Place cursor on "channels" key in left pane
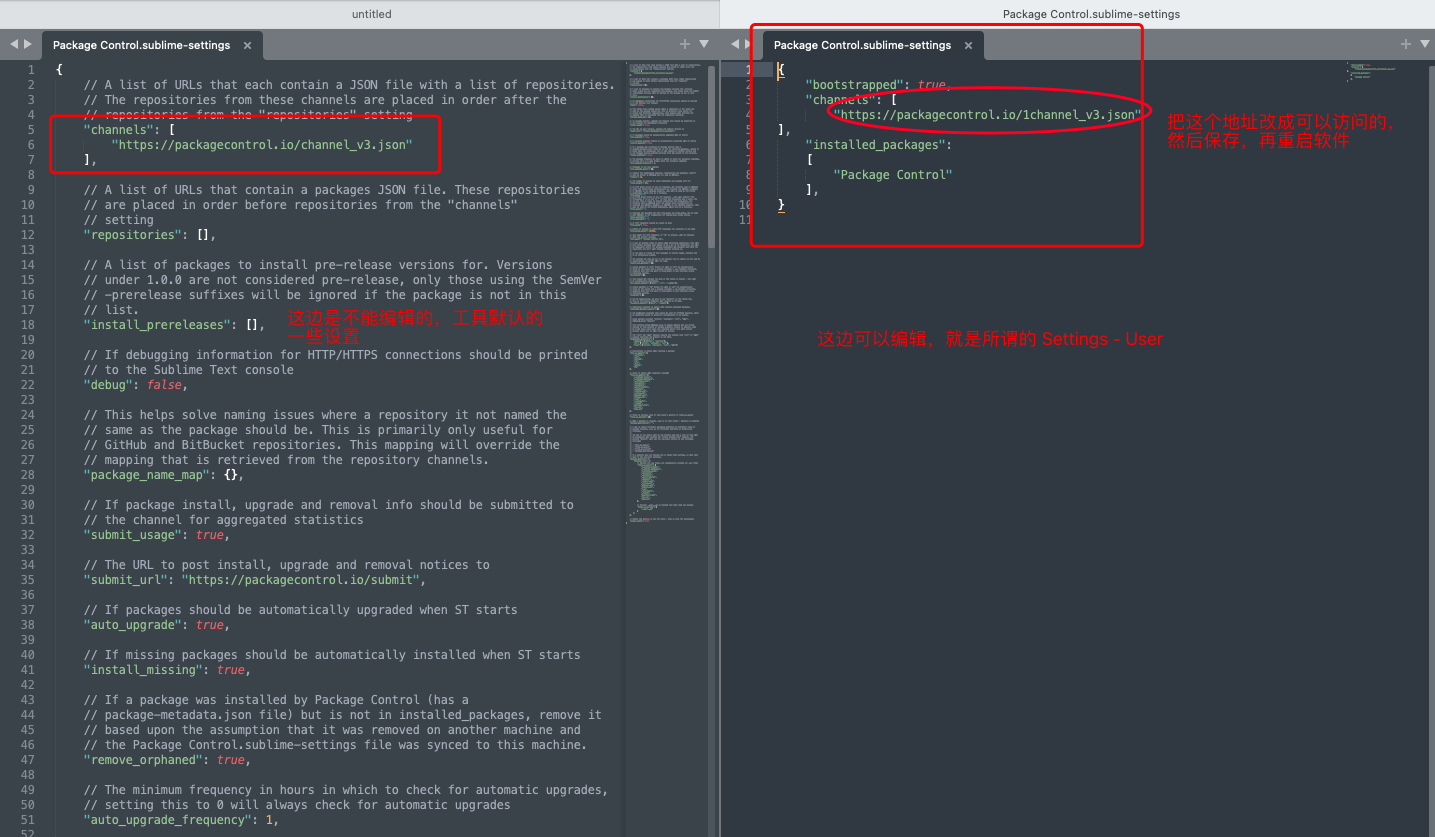Image resolution: width=1435 pixels, height=837 pixels. pos(118,130)
